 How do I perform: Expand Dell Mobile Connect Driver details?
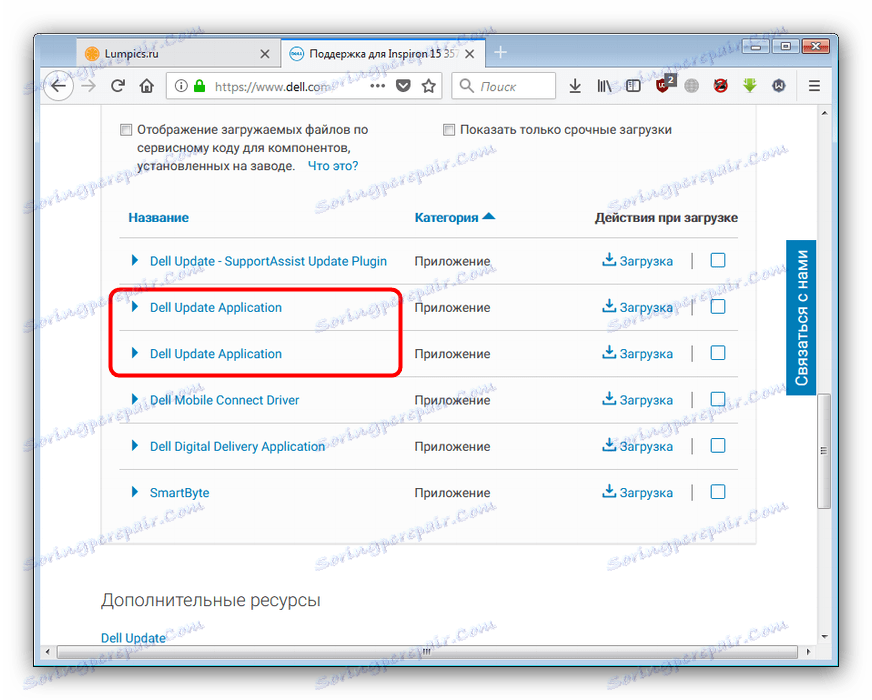(135, 399)
